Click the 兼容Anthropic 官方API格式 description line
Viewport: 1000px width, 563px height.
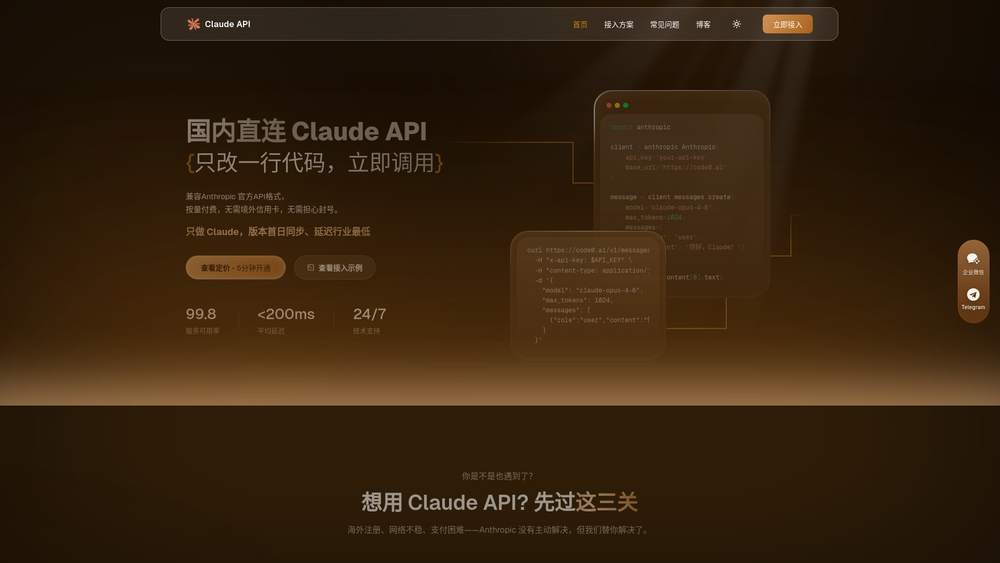(x=235, y=196)
